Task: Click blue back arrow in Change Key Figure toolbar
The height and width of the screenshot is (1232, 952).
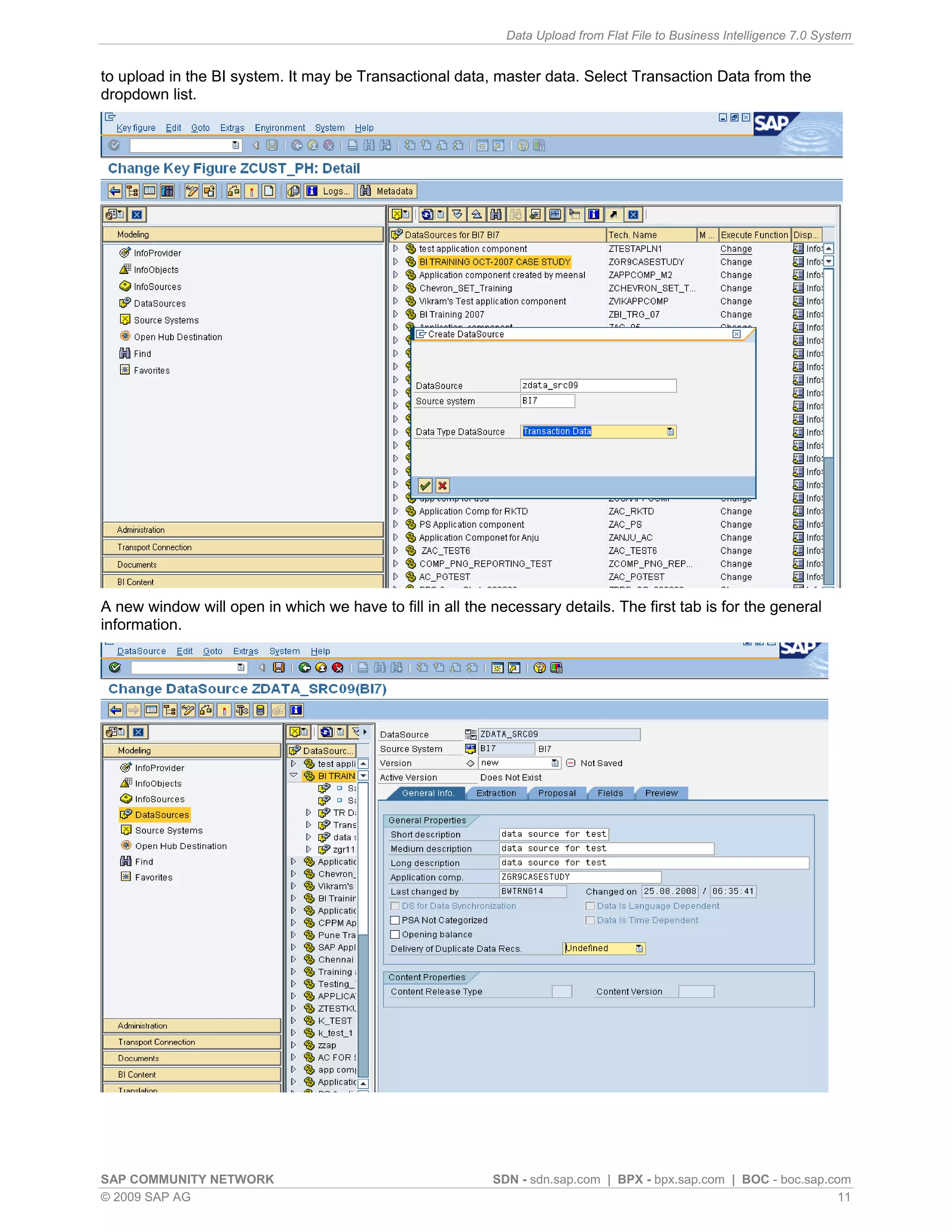Action: click(114, 191)
